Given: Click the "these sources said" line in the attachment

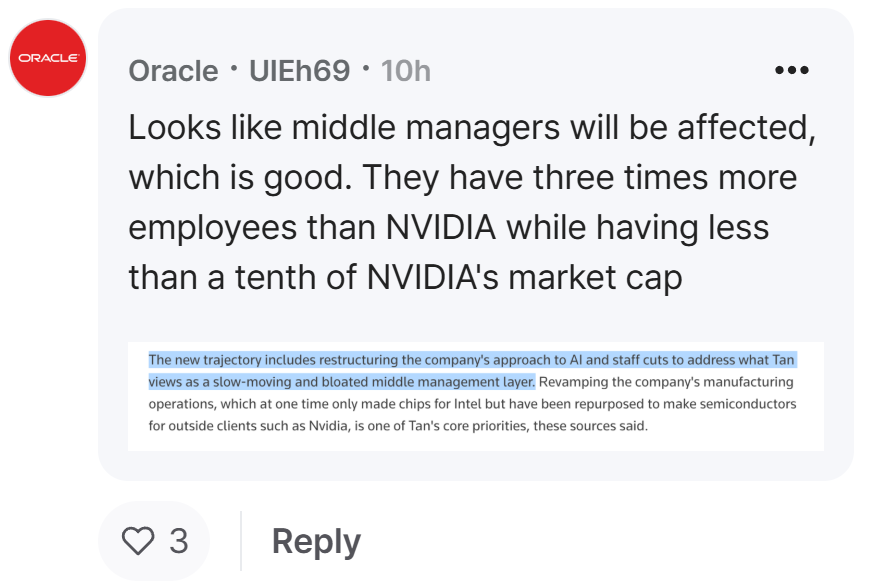Looking at the screenshot, I should point(398,426).
